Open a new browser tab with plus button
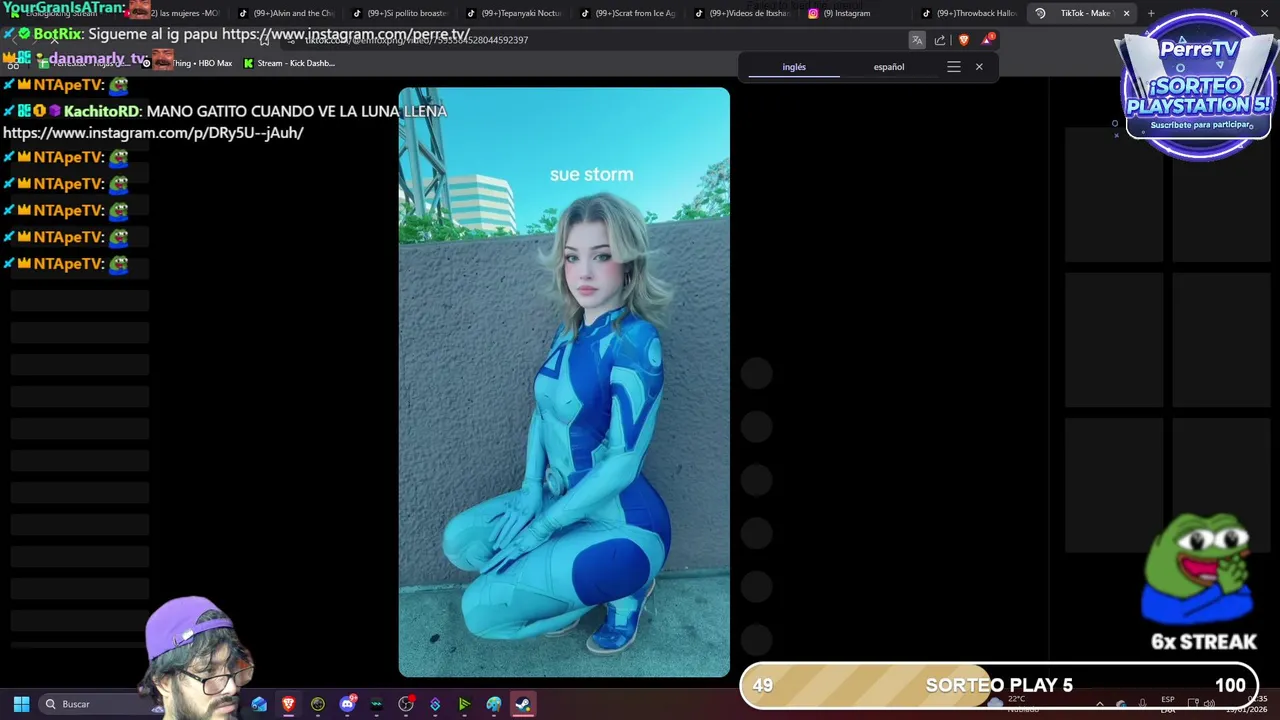The image size is (1280, 720). click(x=1150, y=13)
